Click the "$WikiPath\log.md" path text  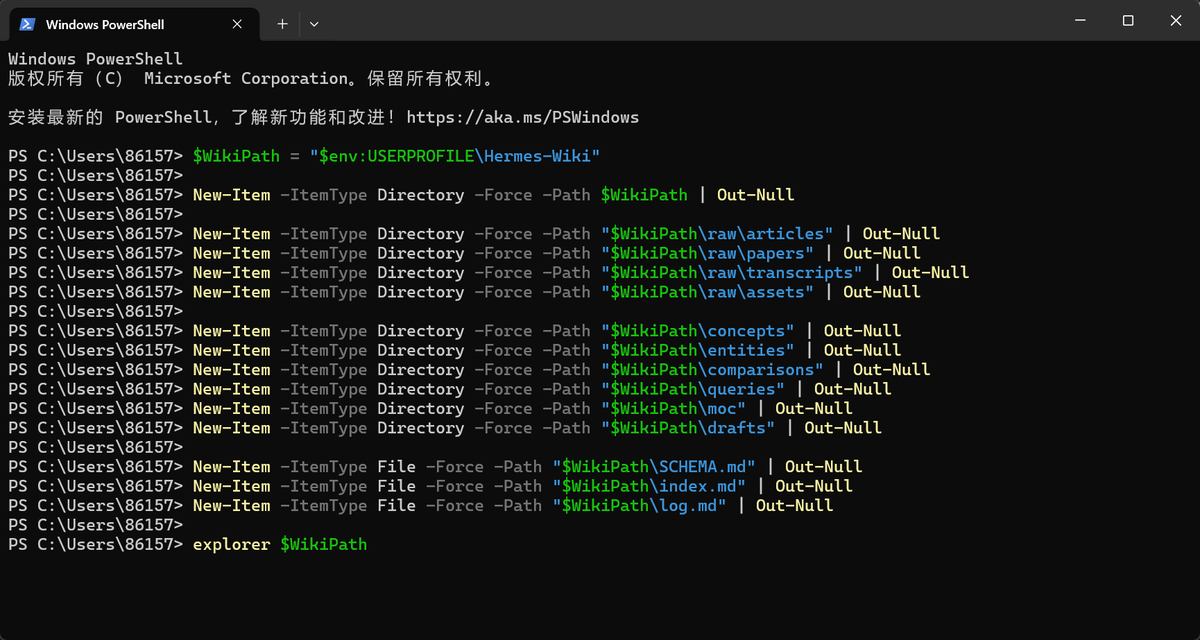[639, 506]
